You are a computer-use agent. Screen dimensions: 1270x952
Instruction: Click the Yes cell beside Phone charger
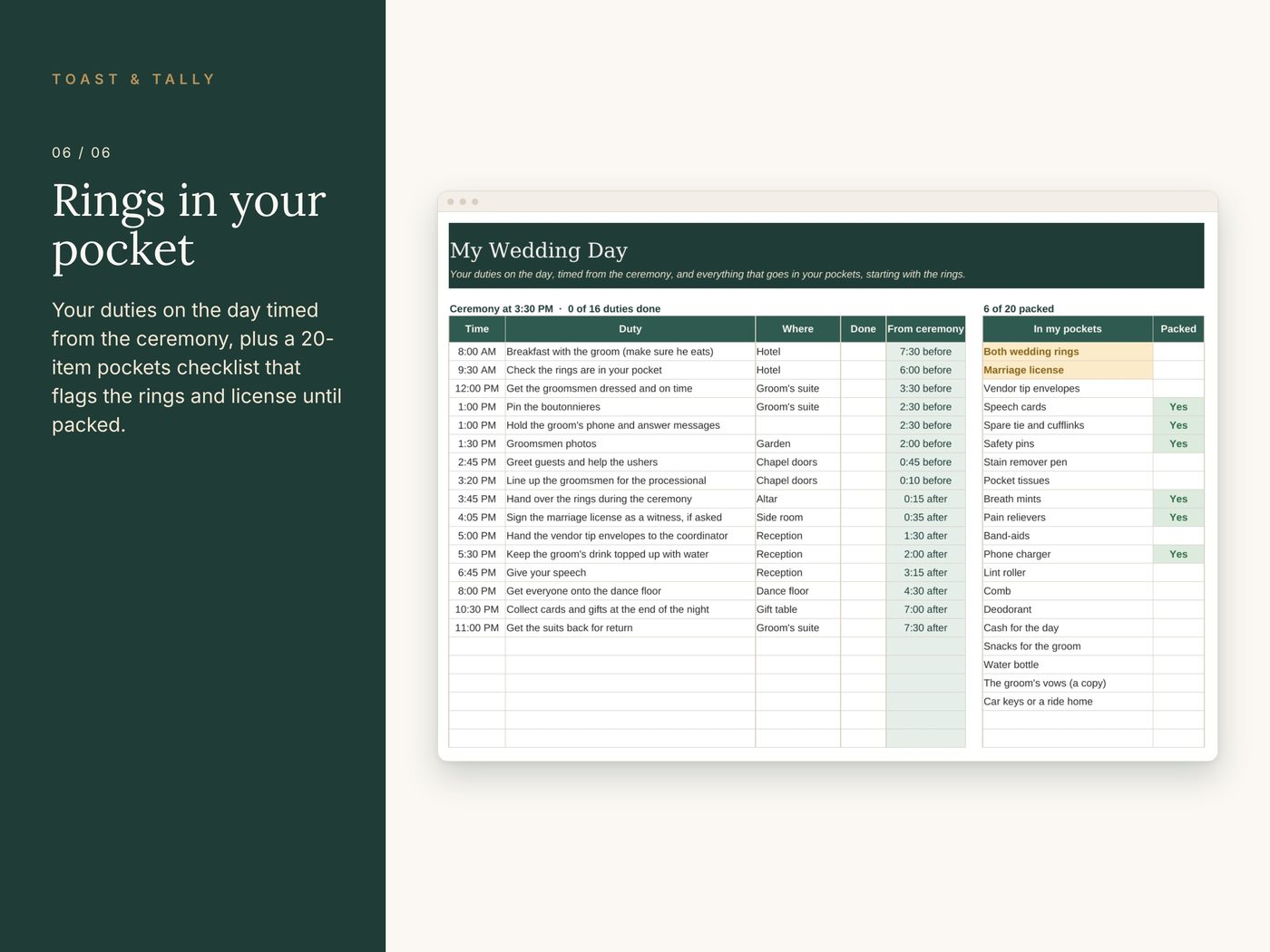point(1178,554)
